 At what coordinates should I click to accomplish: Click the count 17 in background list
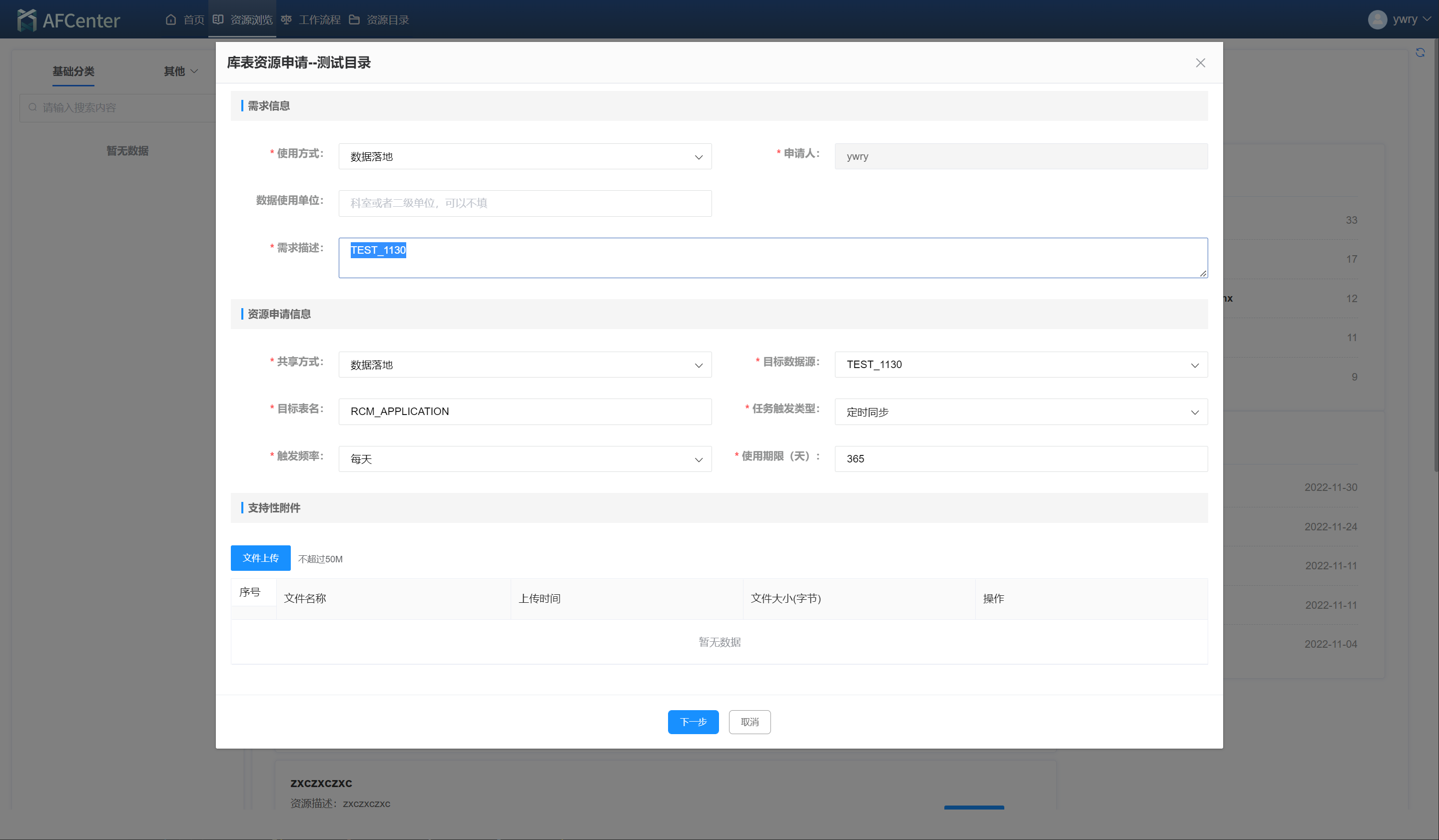[x=1351, y=259]
